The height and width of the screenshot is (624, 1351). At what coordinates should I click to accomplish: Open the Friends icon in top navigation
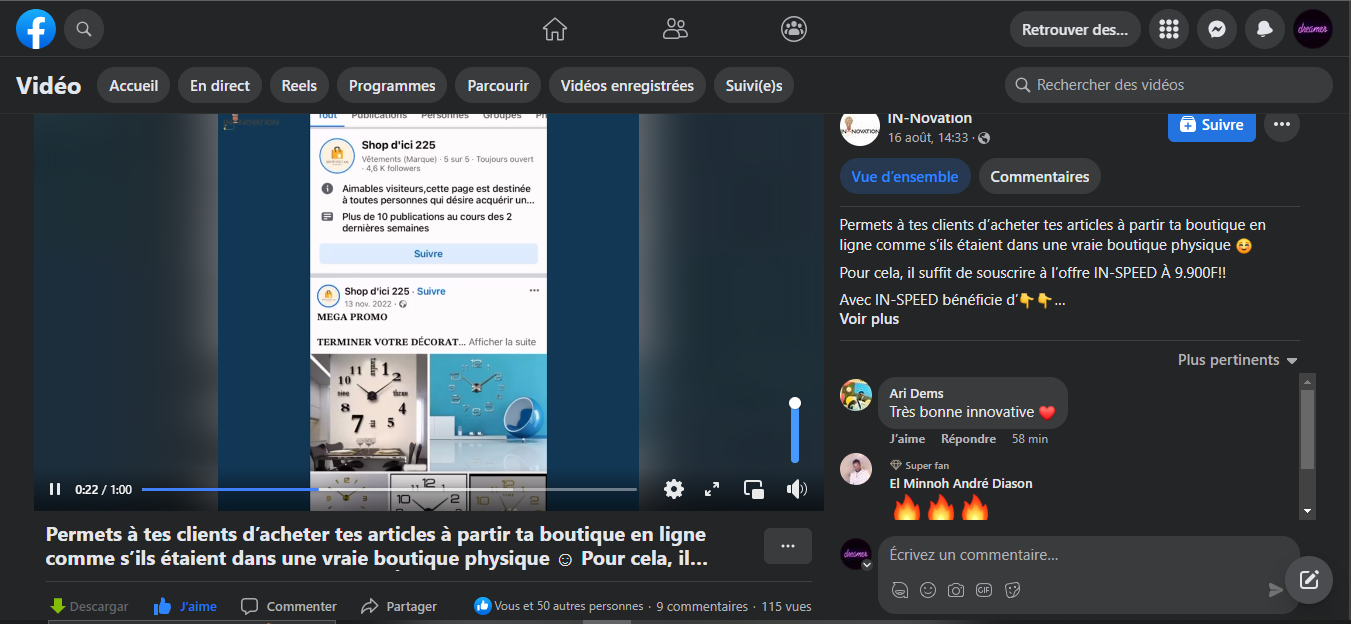coord(675,29)
